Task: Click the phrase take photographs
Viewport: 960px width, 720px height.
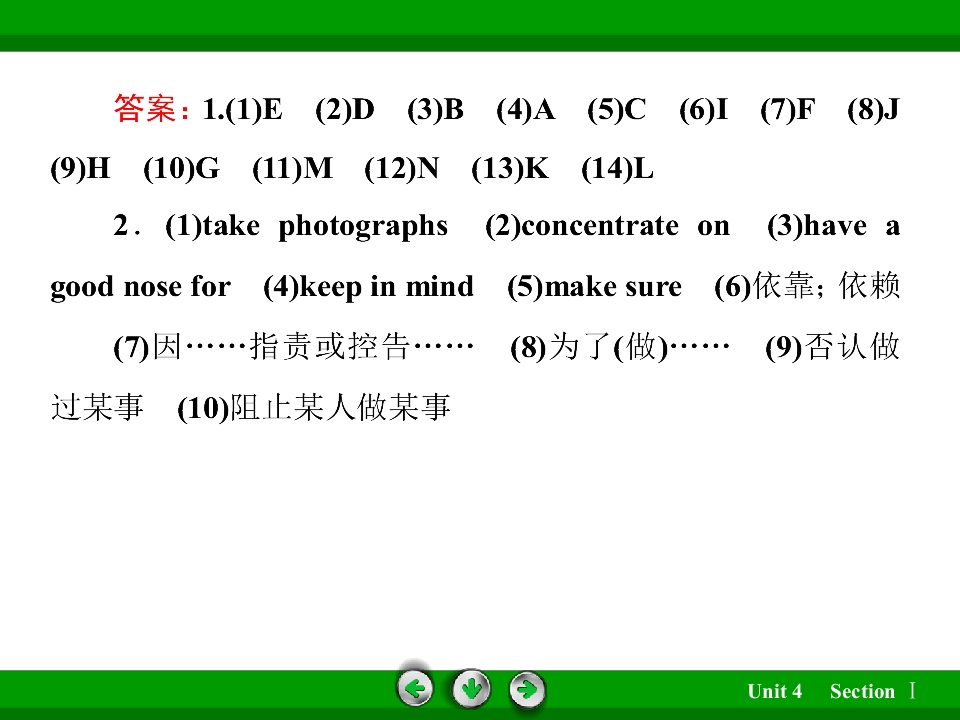Action: point(324,227)
